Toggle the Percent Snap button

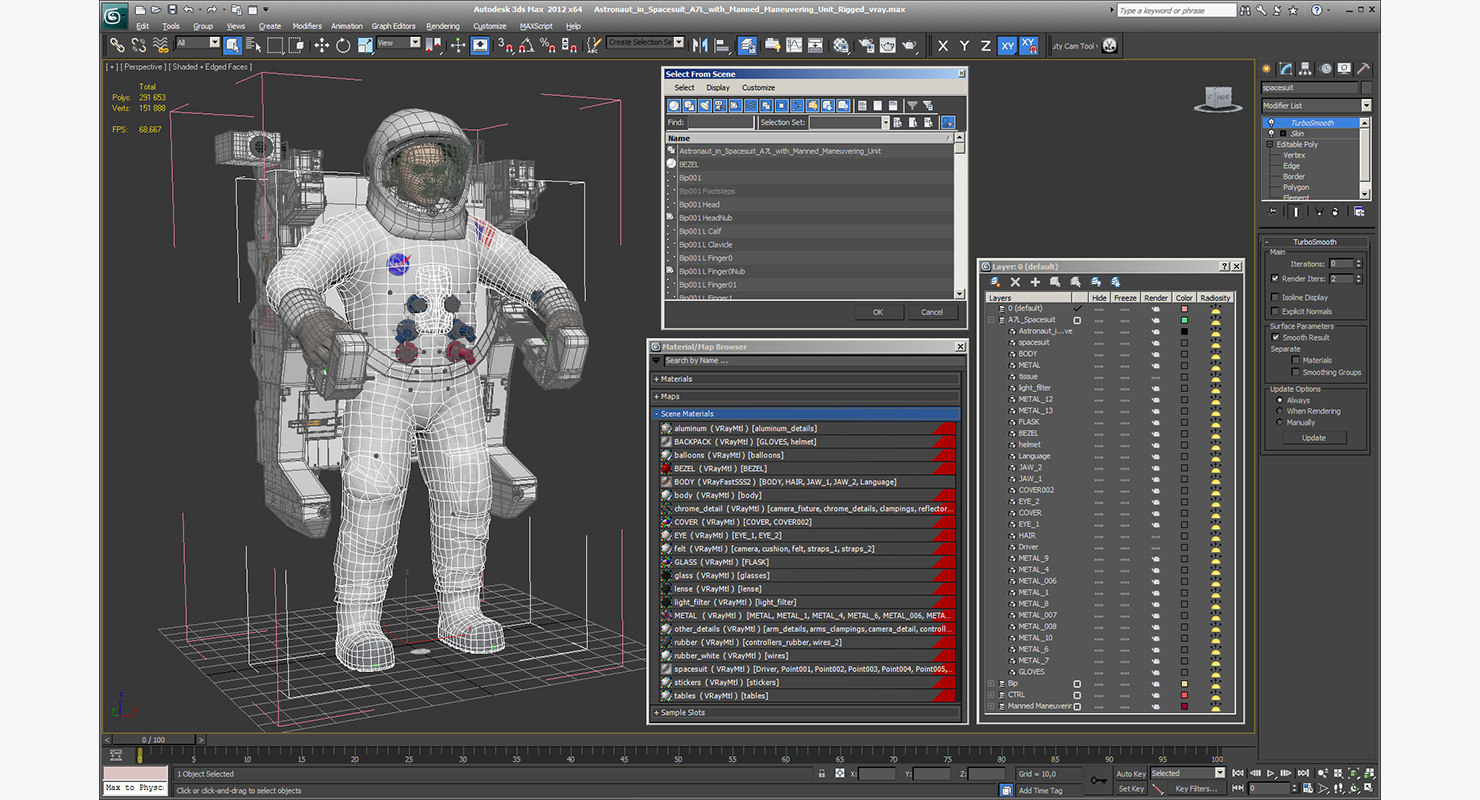pyautogui.click(x=548, y=45)
